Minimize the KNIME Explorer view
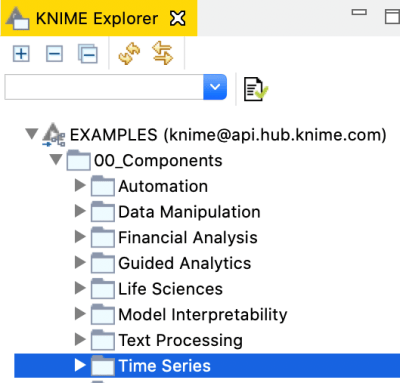 coord(359,12)
